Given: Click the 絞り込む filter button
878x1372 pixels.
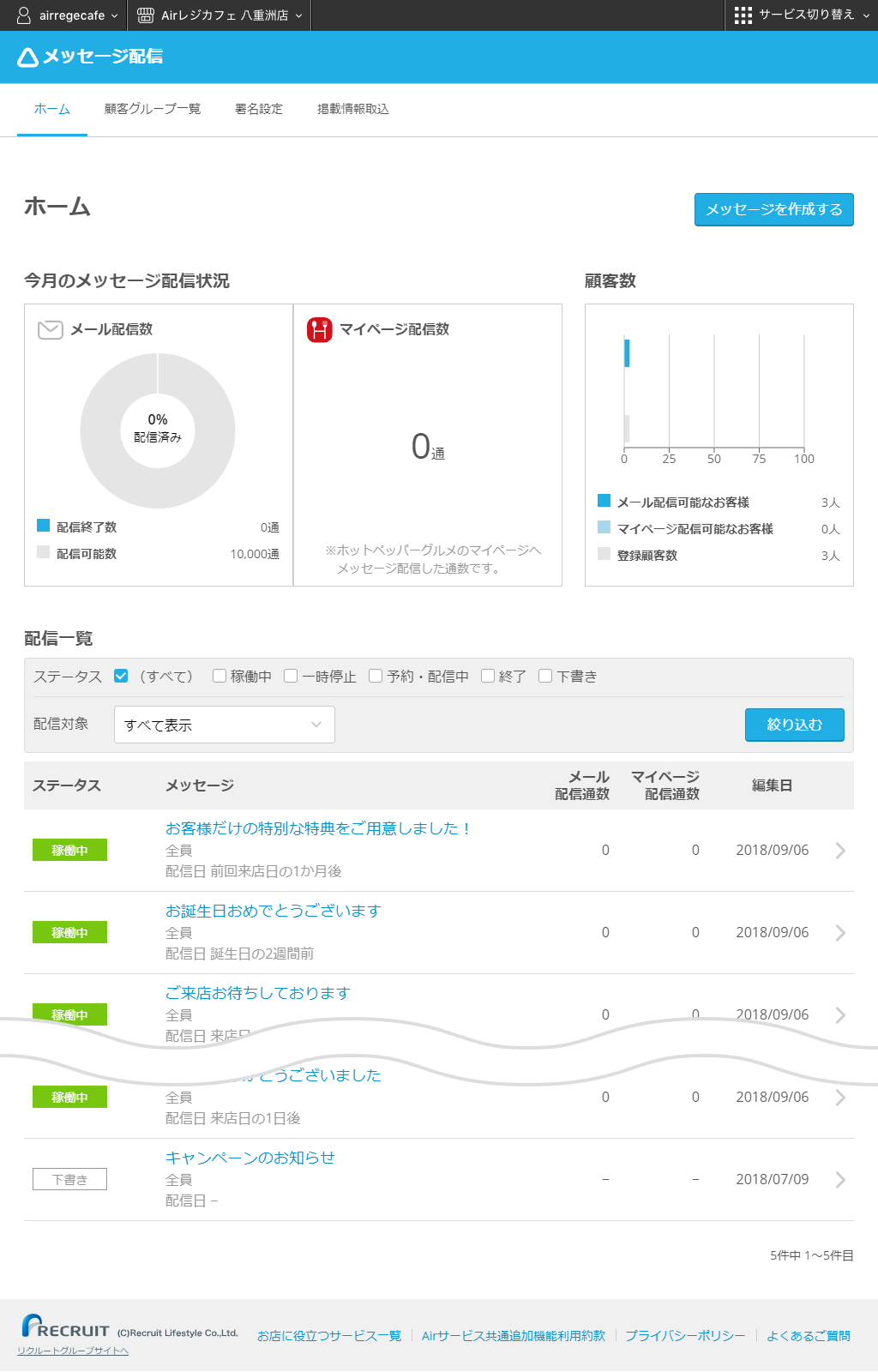Looking at the screenshot, I should click(x=795, y=725).
